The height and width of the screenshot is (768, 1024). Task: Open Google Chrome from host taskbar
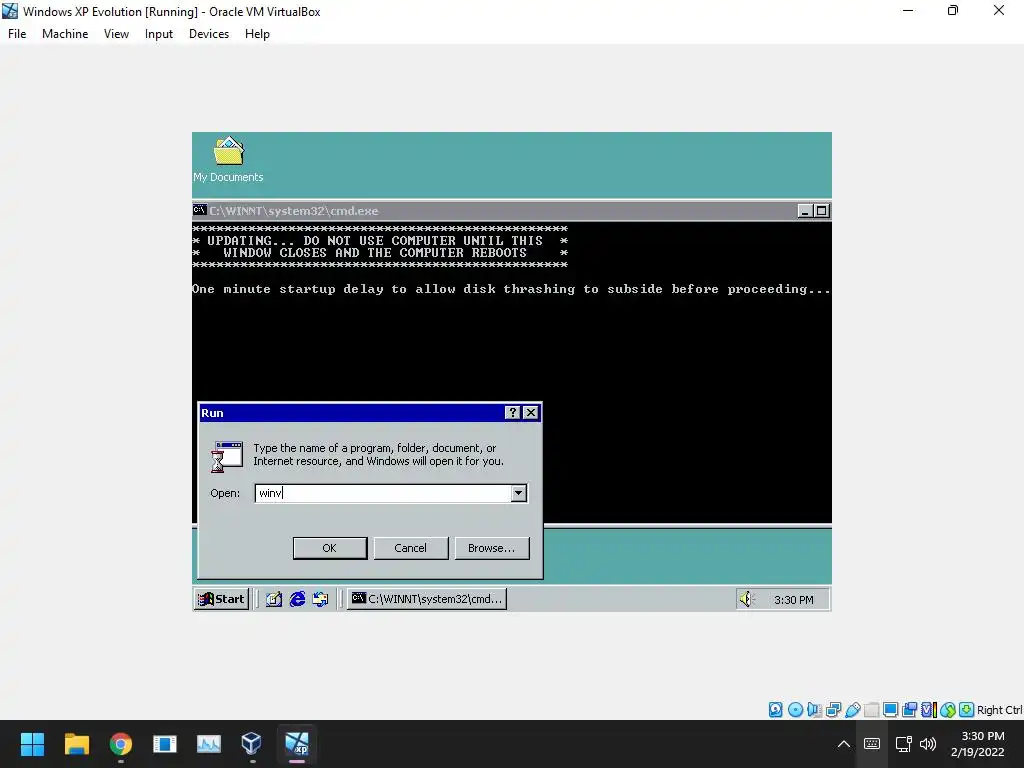tap(121, 744)
